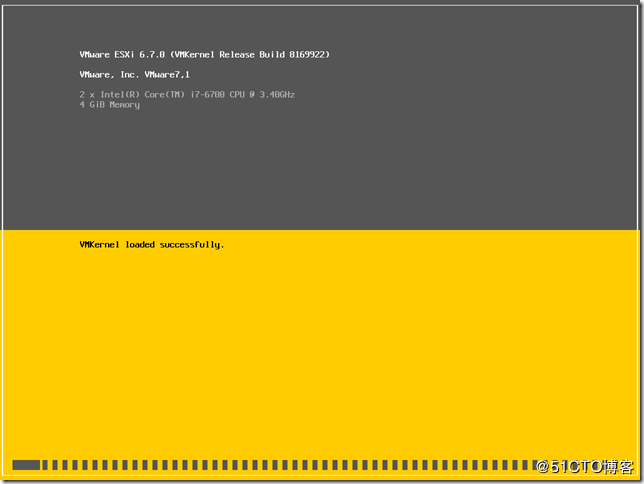
Task: Click the 'VMware ESXi 6.7.0' version line
Action: coord(205,55)
